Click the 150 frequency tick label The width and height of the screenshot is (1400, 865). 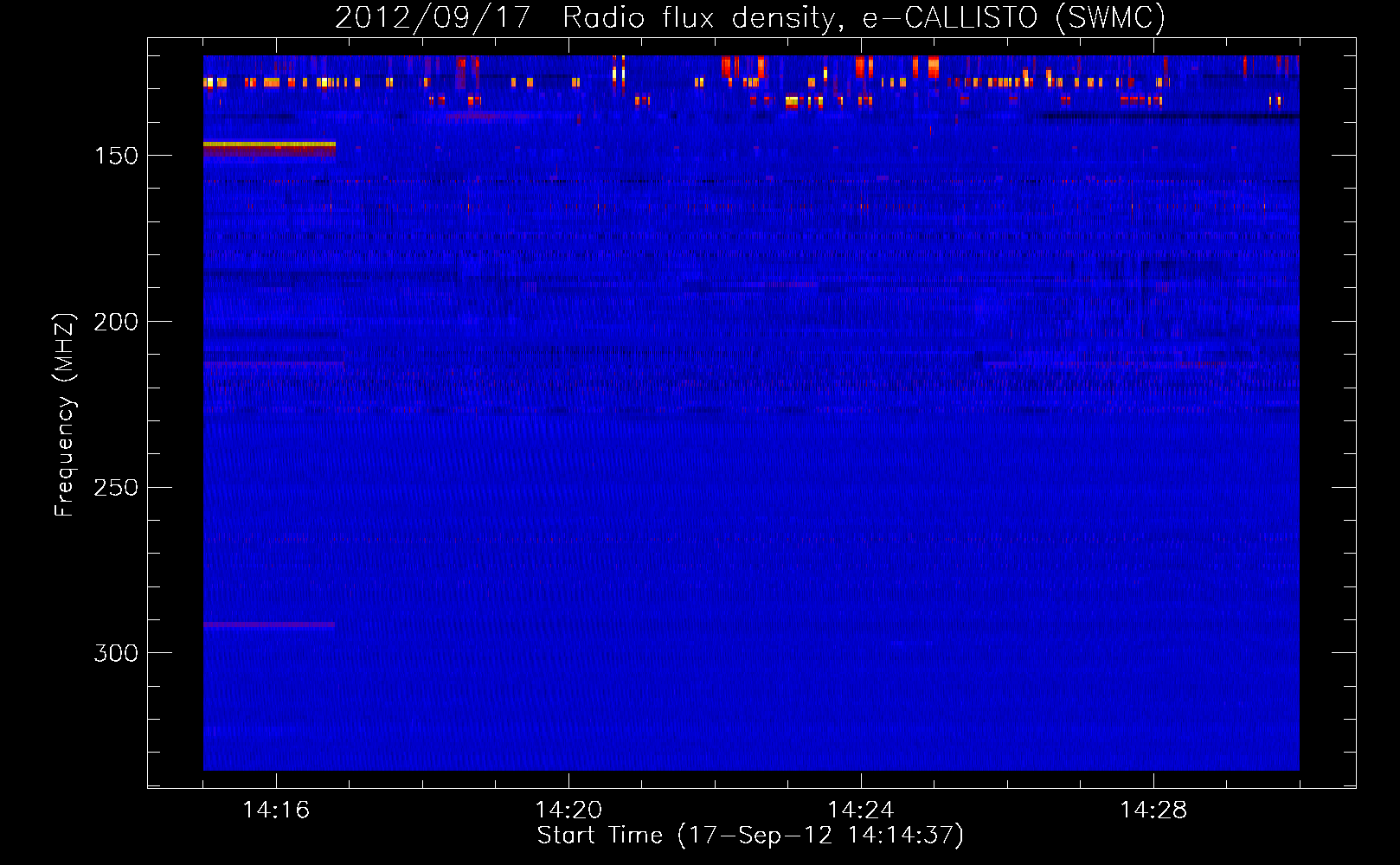(116, 156)
